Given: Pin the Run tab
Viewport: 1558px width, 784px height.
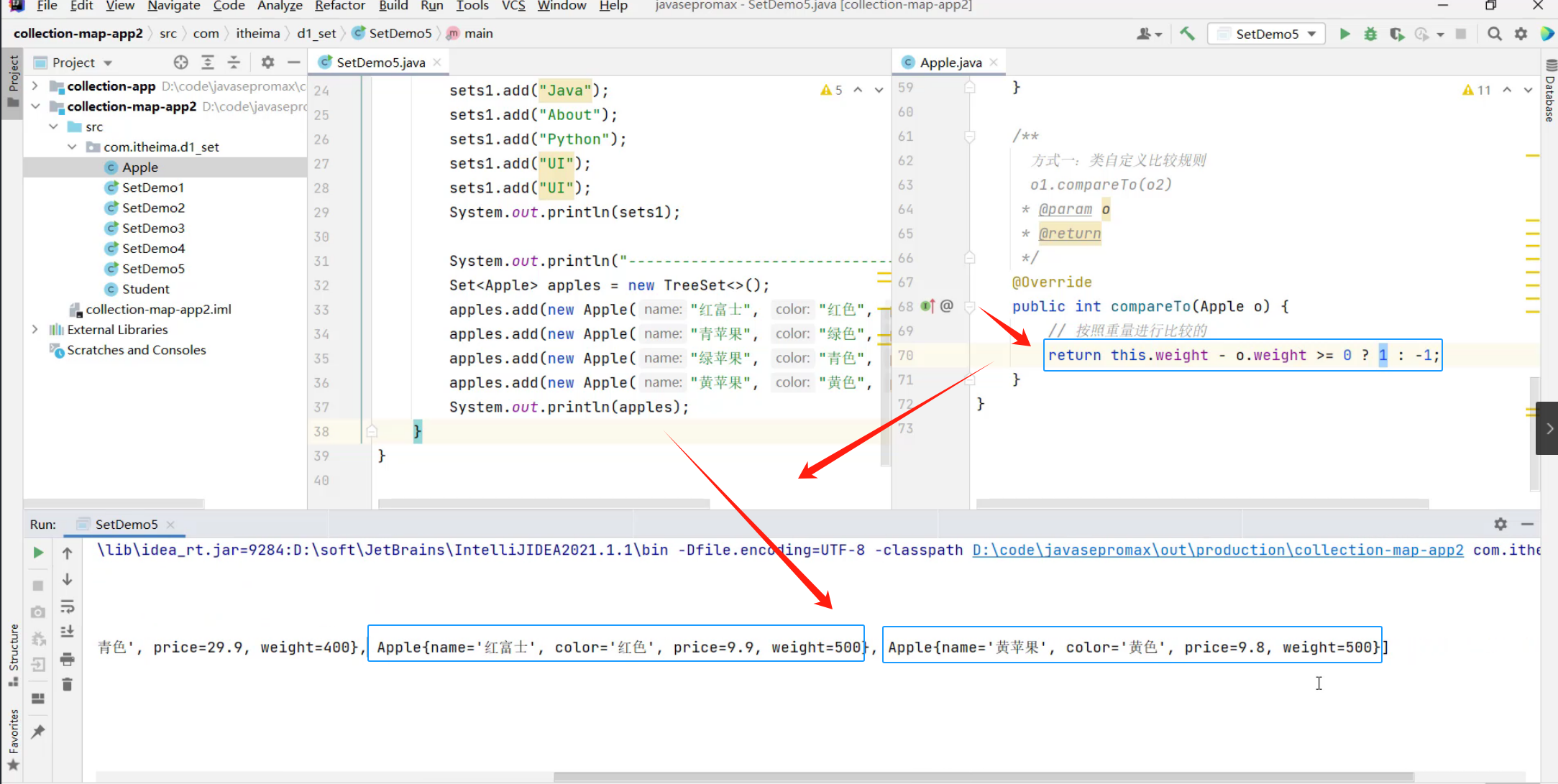Looking at the screenshot, I should click(38, 732).
